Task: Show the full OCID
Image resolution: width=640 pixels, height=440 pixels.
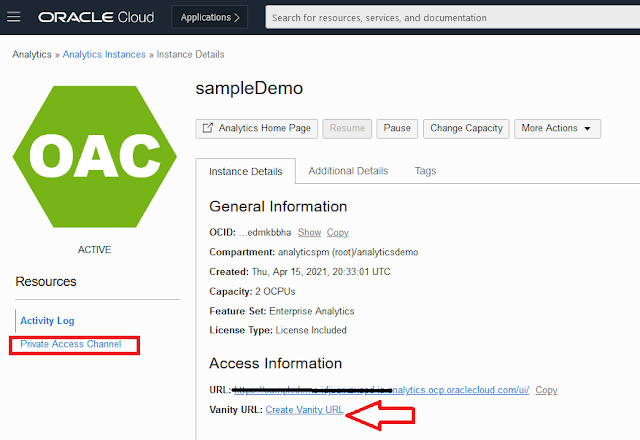Action: [x=309, y=233]
